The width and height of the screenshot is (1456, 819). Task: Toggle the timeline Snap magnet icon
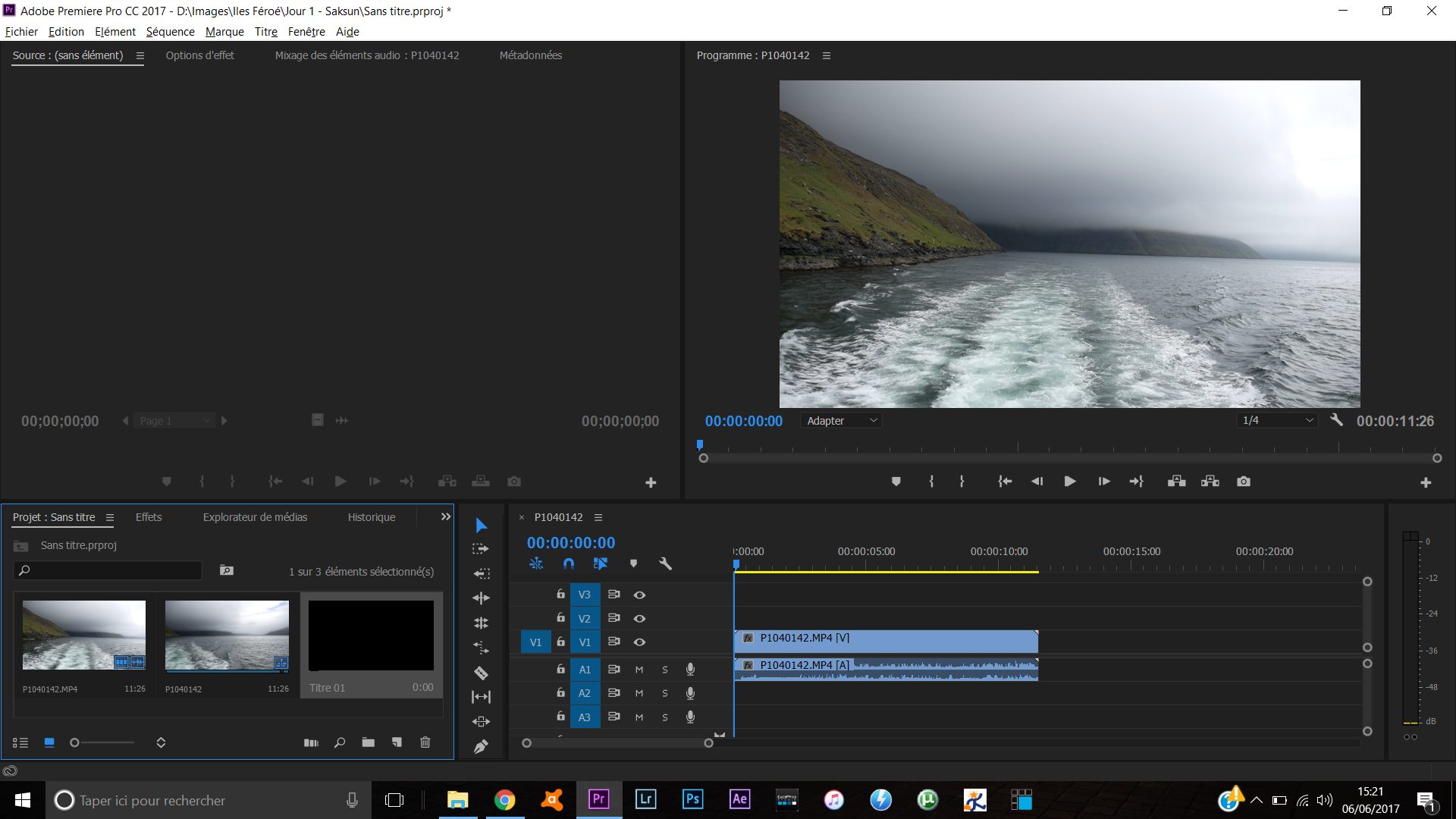[x=569, y=563]
